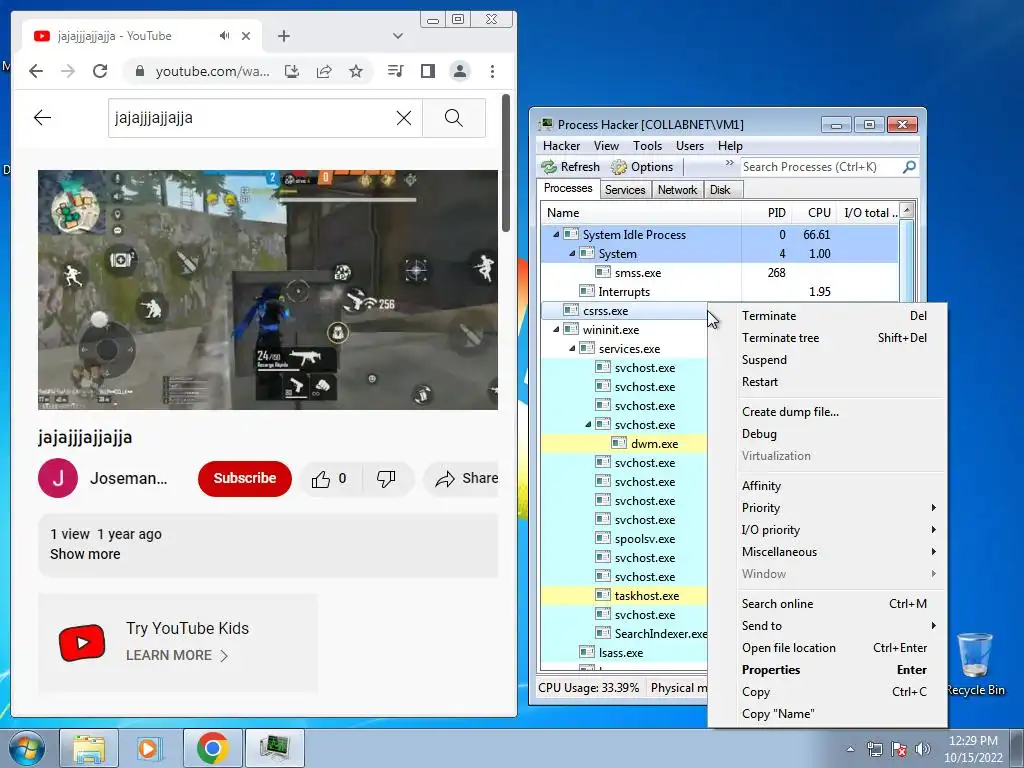The image size is (1024, 768).
Task: Open Windows Start button
Action: tap(27, 748)
